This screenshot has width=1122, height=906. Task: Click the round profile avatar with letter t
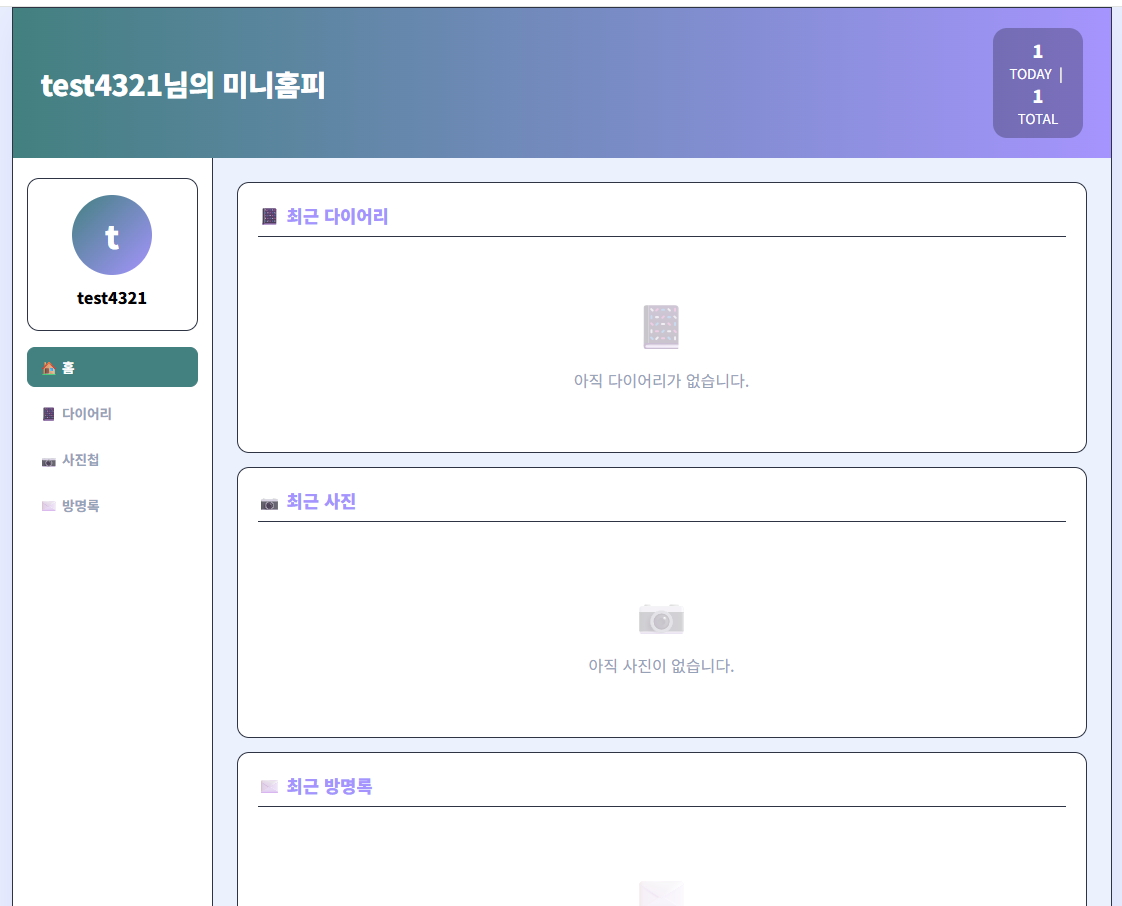pyautogui.click(x=112, y=235)
